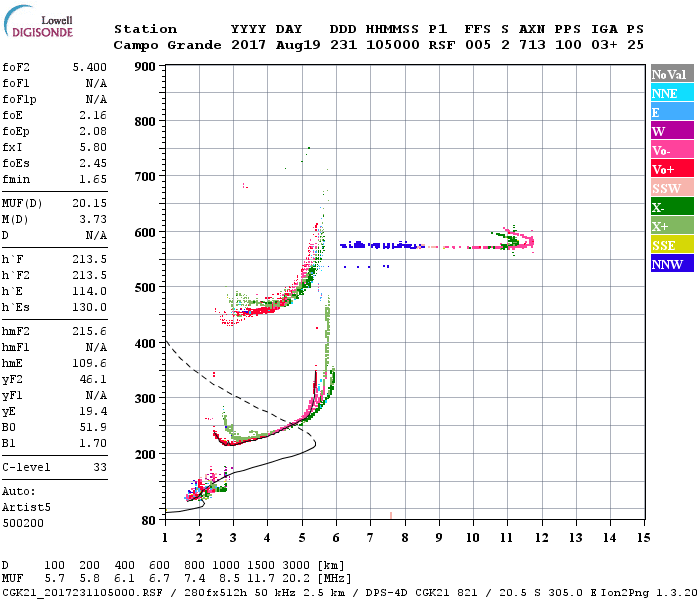700x600 pixels.
Task: Click the RSF program value
Action: [x=442, y=45]
